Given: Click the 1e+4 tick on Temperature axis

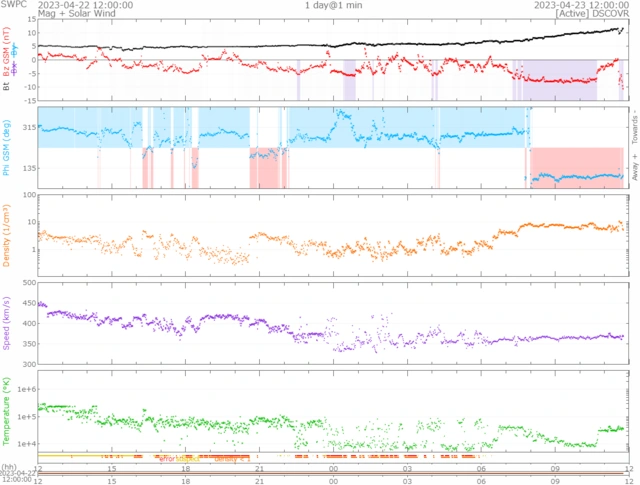Looking at the screenshot, I should pos(27,444).
